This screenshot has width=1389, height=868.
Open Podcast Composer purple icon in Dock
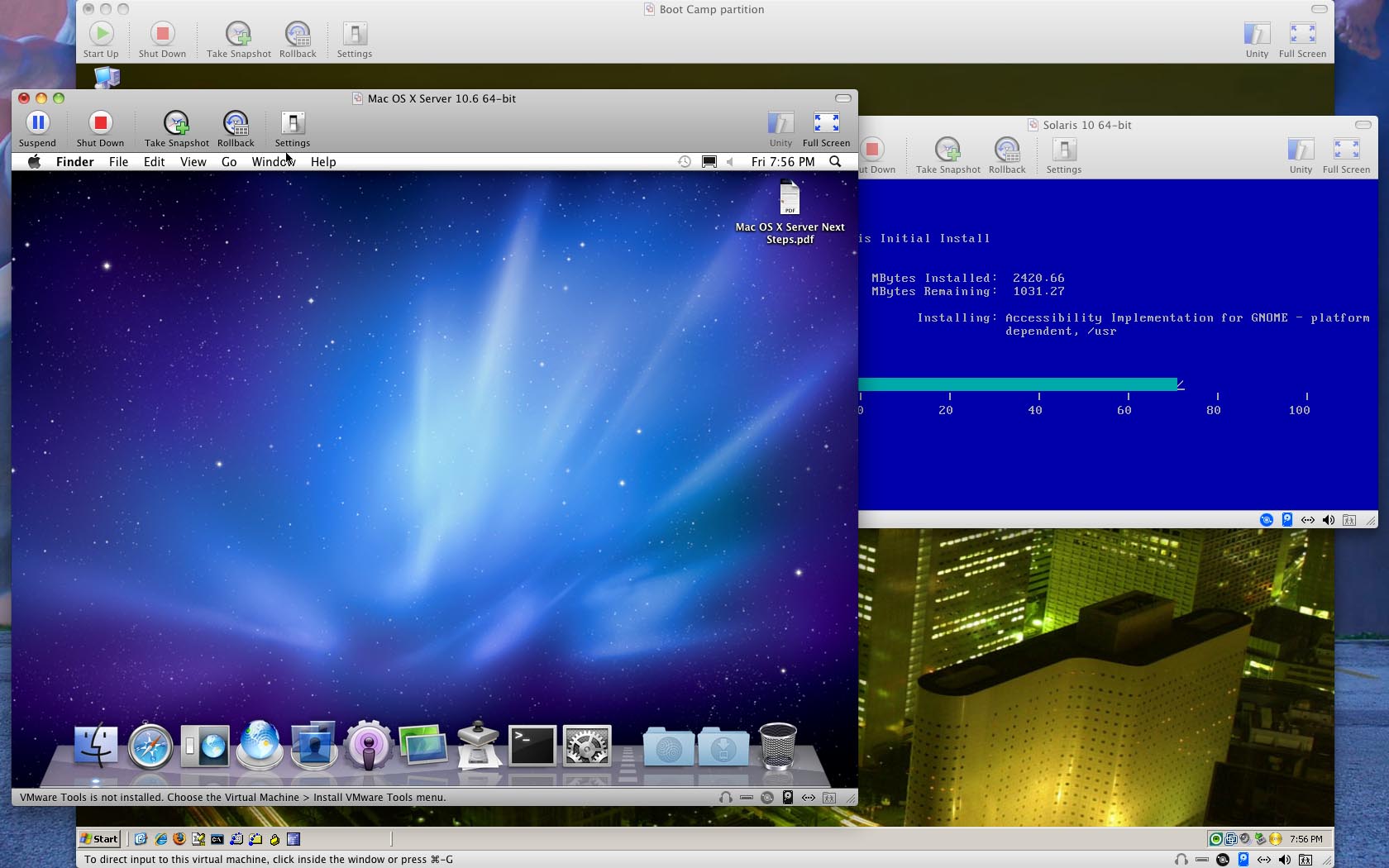[x=369, y=746]
